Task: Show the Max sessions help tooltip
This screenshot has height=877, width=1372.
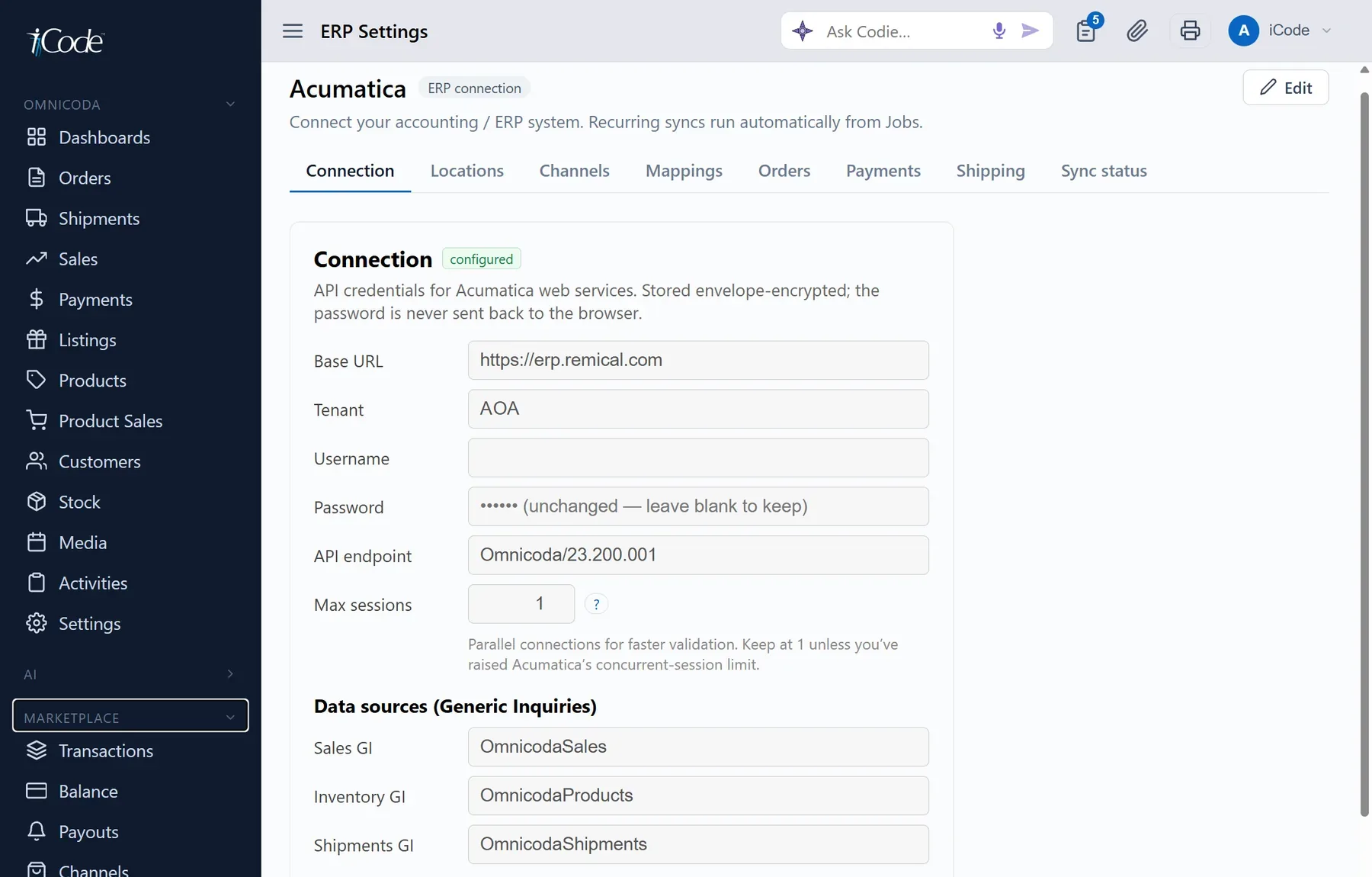Action: (596, 604)
